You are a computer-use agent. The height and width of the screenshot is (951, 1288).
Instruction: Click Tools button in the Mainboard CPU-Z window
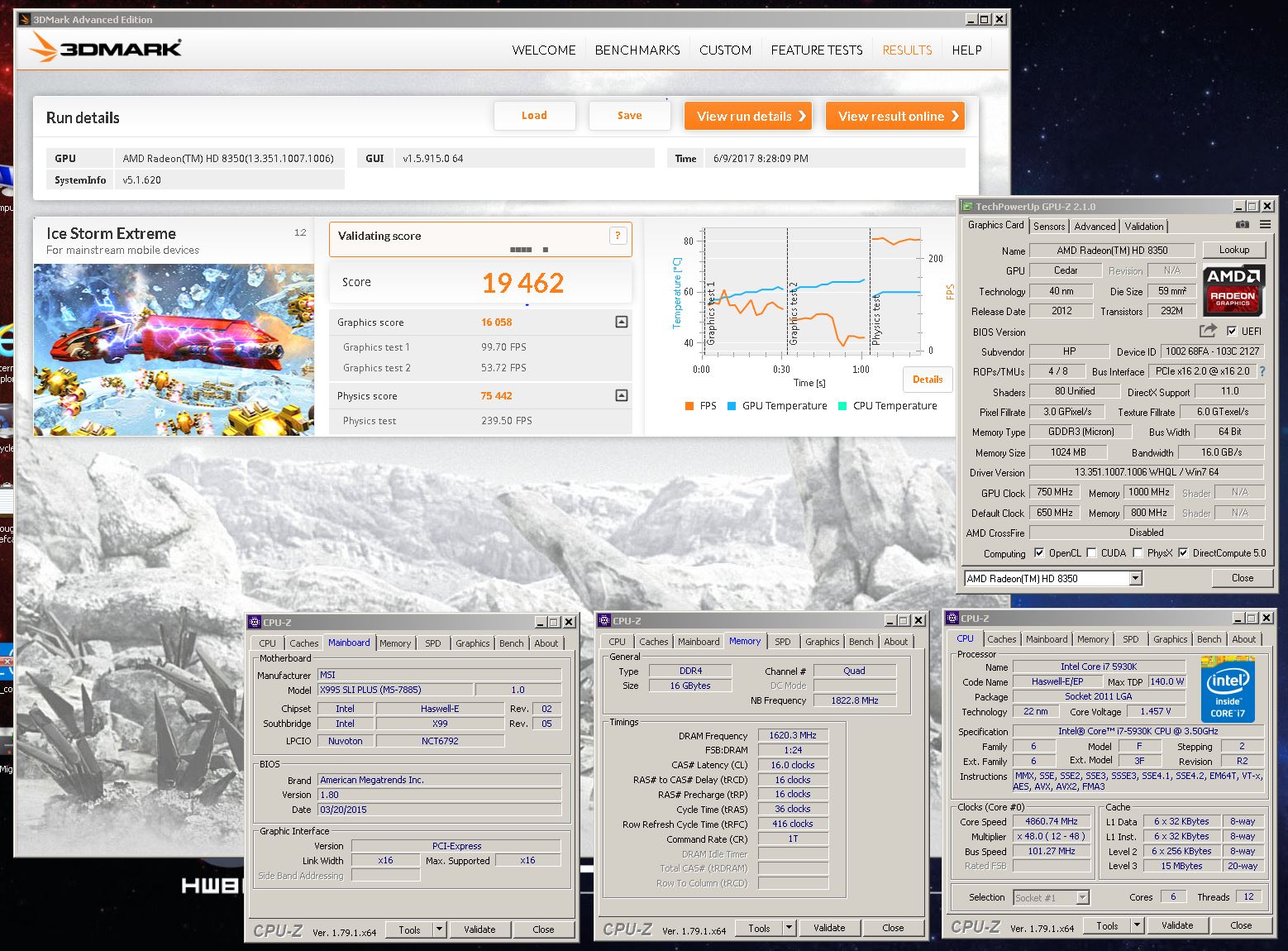(x=409, y=929)
